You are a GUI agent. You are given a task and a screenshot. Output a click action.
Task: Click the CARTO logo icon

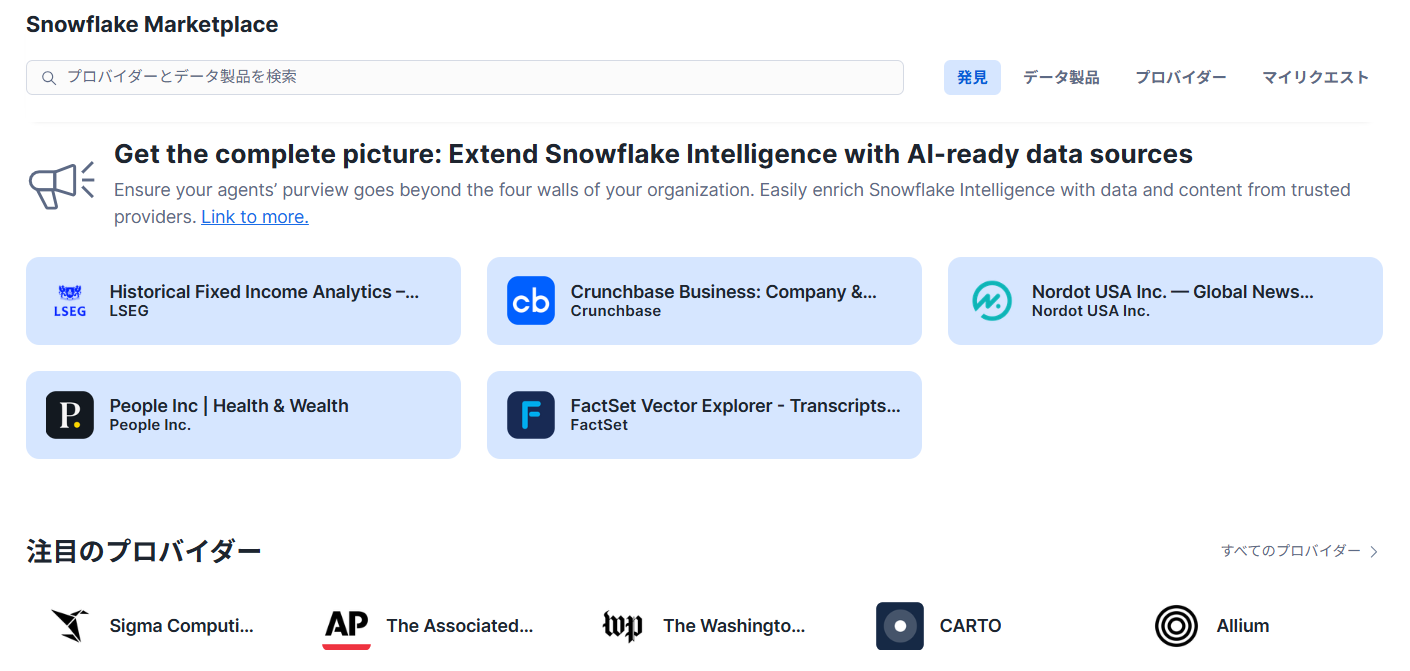point(900,626)
